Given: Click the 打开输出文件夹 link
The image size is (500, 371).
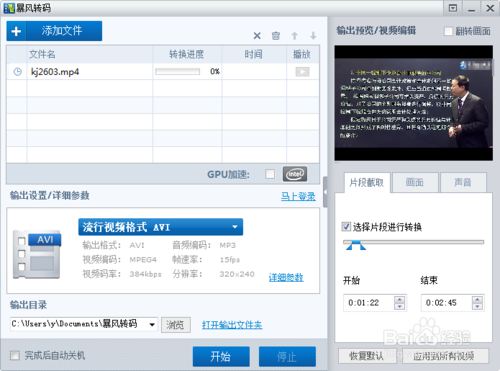Looking at the screenshot, I should pyautogui.click(x=232, y=325).
